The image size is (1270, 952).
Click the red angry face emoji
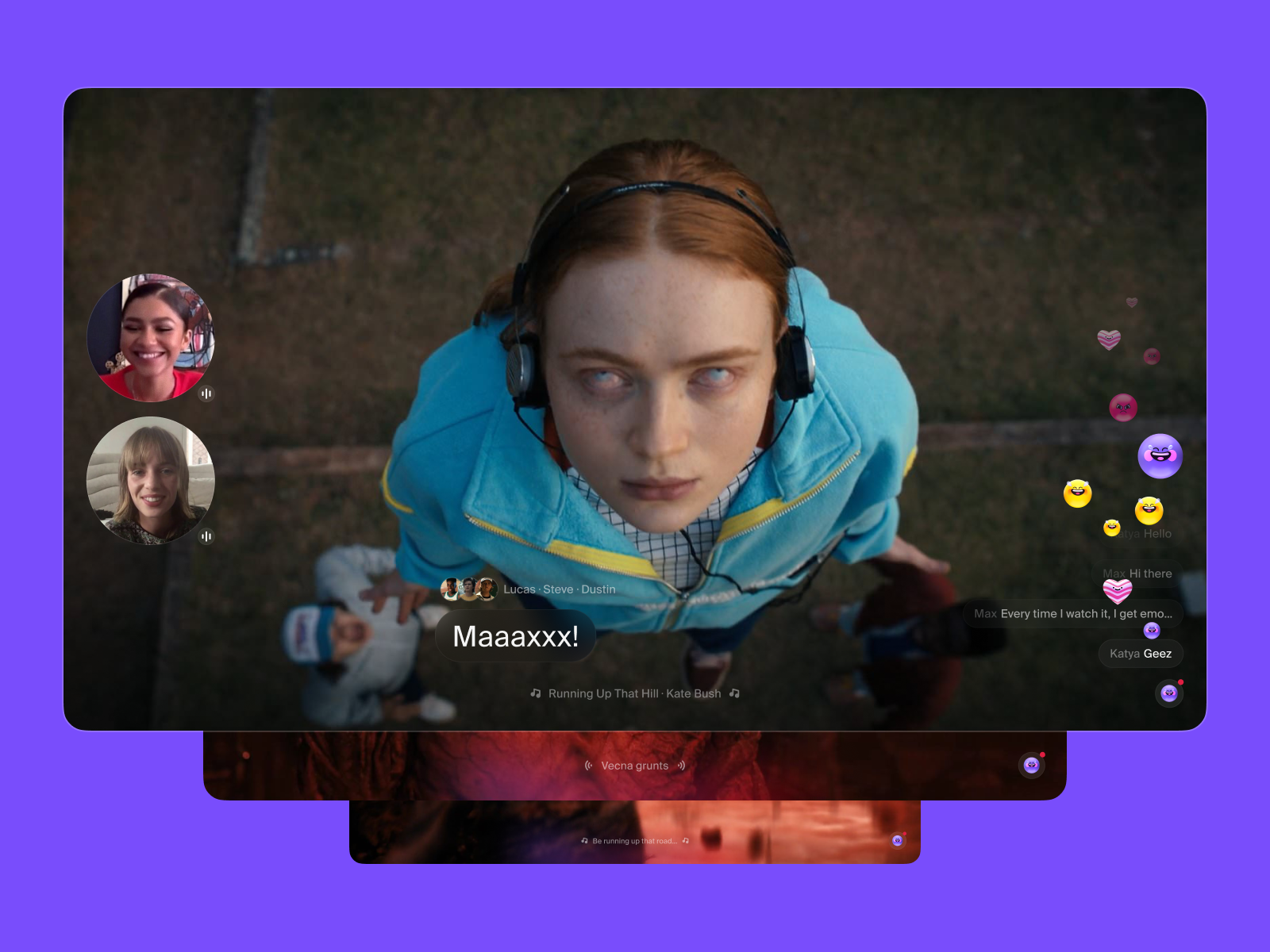tap(1122, 408)
